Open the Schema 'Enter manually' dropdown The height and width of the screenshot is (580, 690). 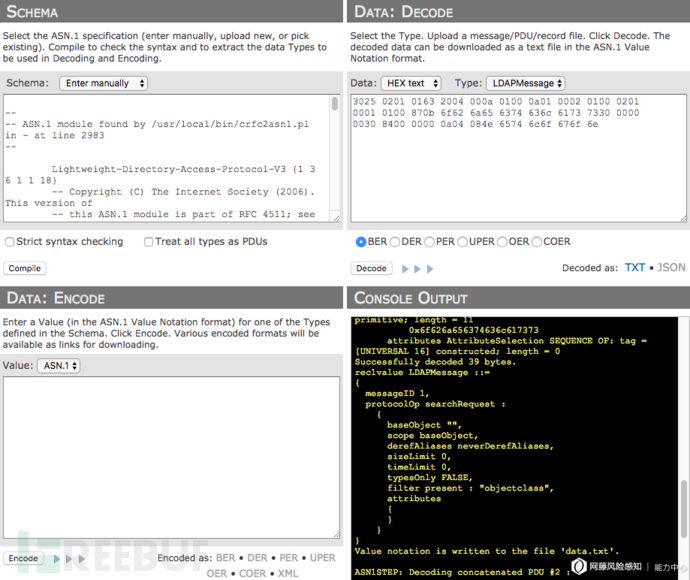click(x=103, y=83)
